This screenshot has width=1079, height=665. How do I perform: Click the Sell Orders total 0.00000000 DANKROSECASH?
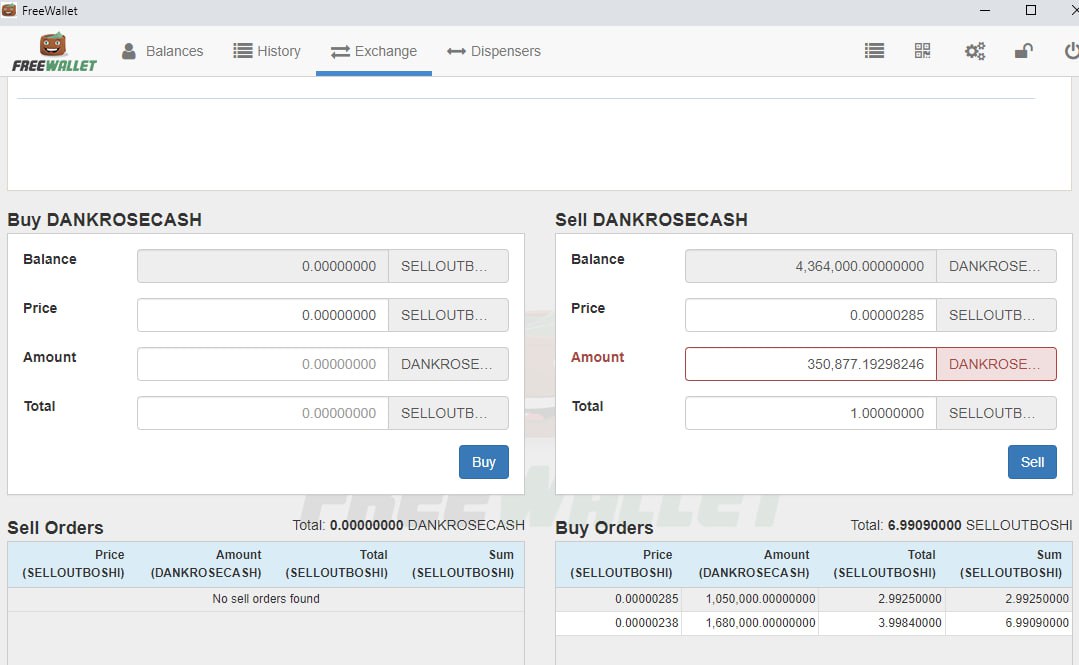tap(408, 525)
